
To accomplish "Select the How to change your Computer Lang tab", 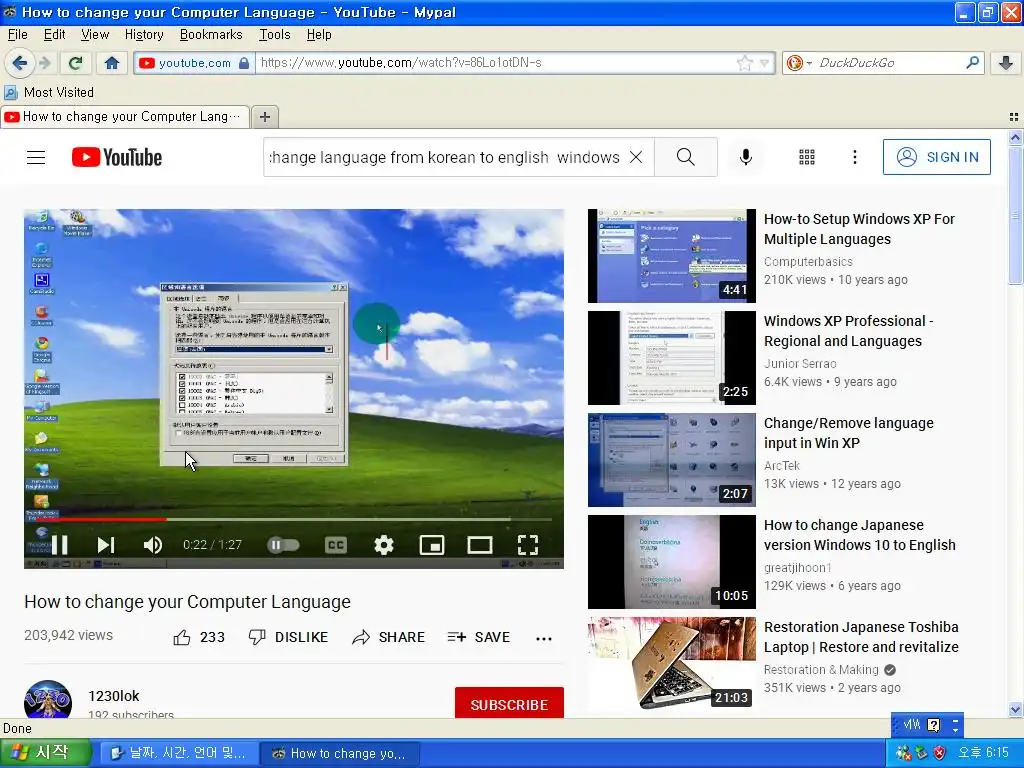I will (125, 117).
